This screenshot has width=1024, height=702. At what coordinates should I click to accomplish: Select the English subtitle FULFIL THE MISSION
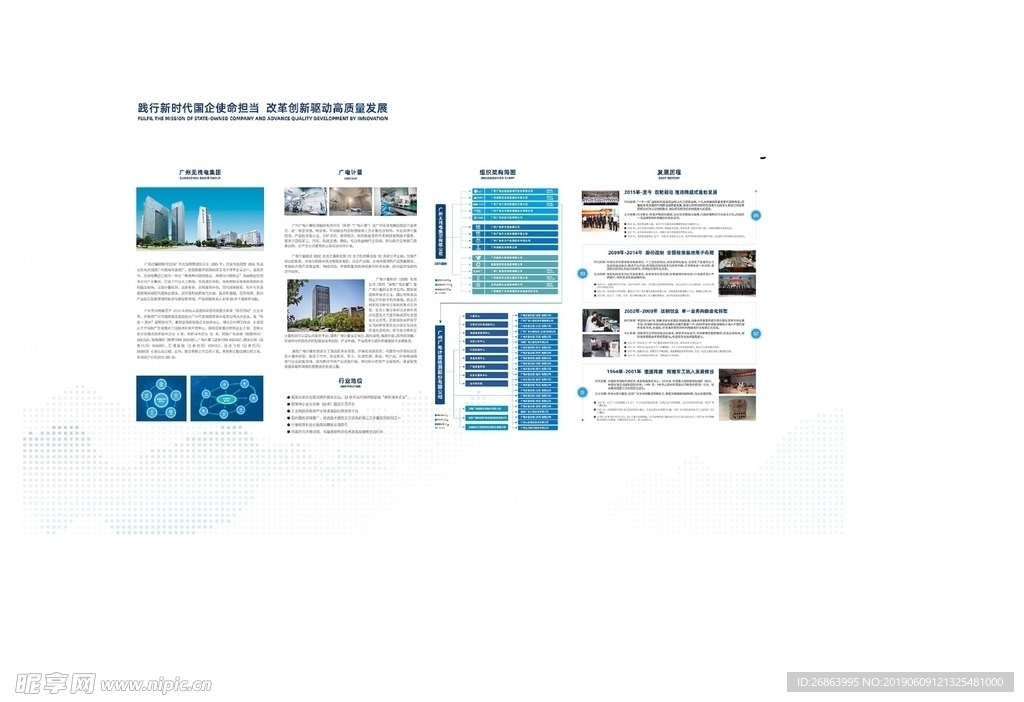click(263, 119)
